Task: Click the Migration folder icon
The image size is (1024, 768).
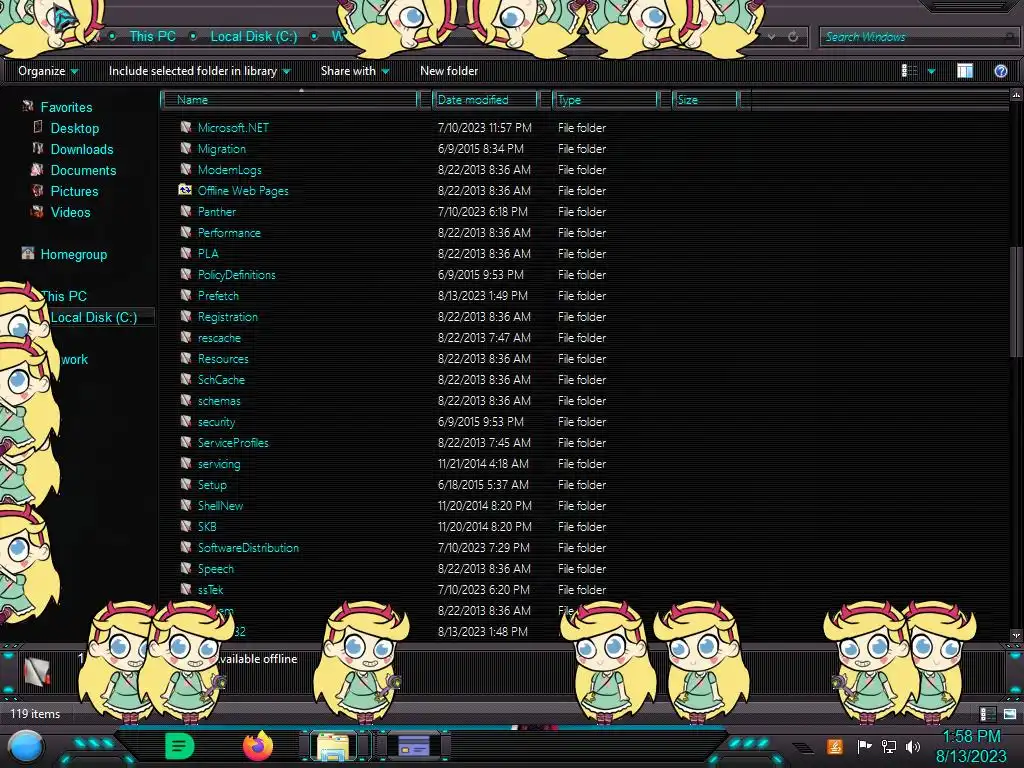Action: (x=185, y=148)
